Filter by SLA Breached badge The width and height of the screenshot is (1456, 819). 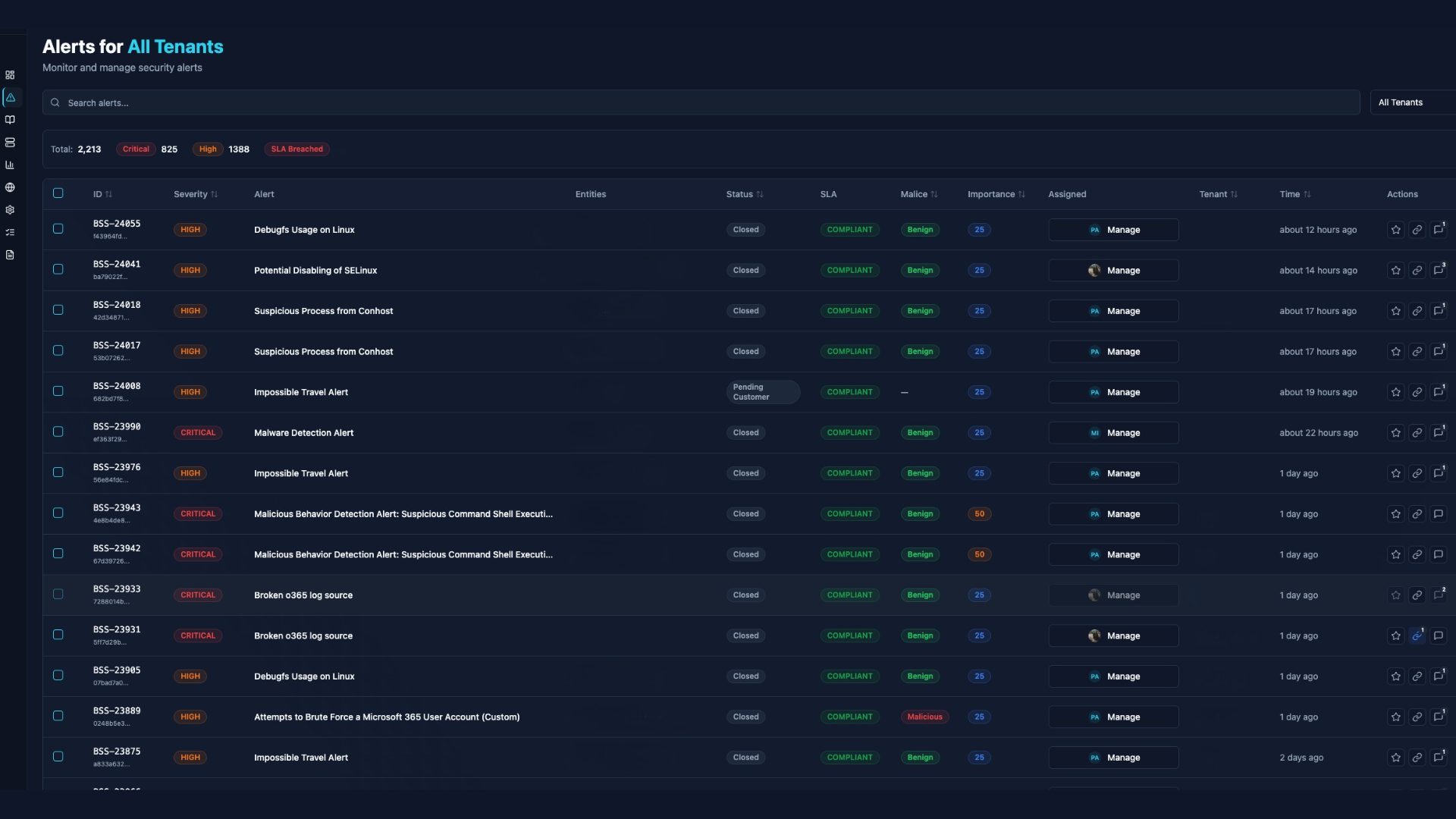[297, 149]
